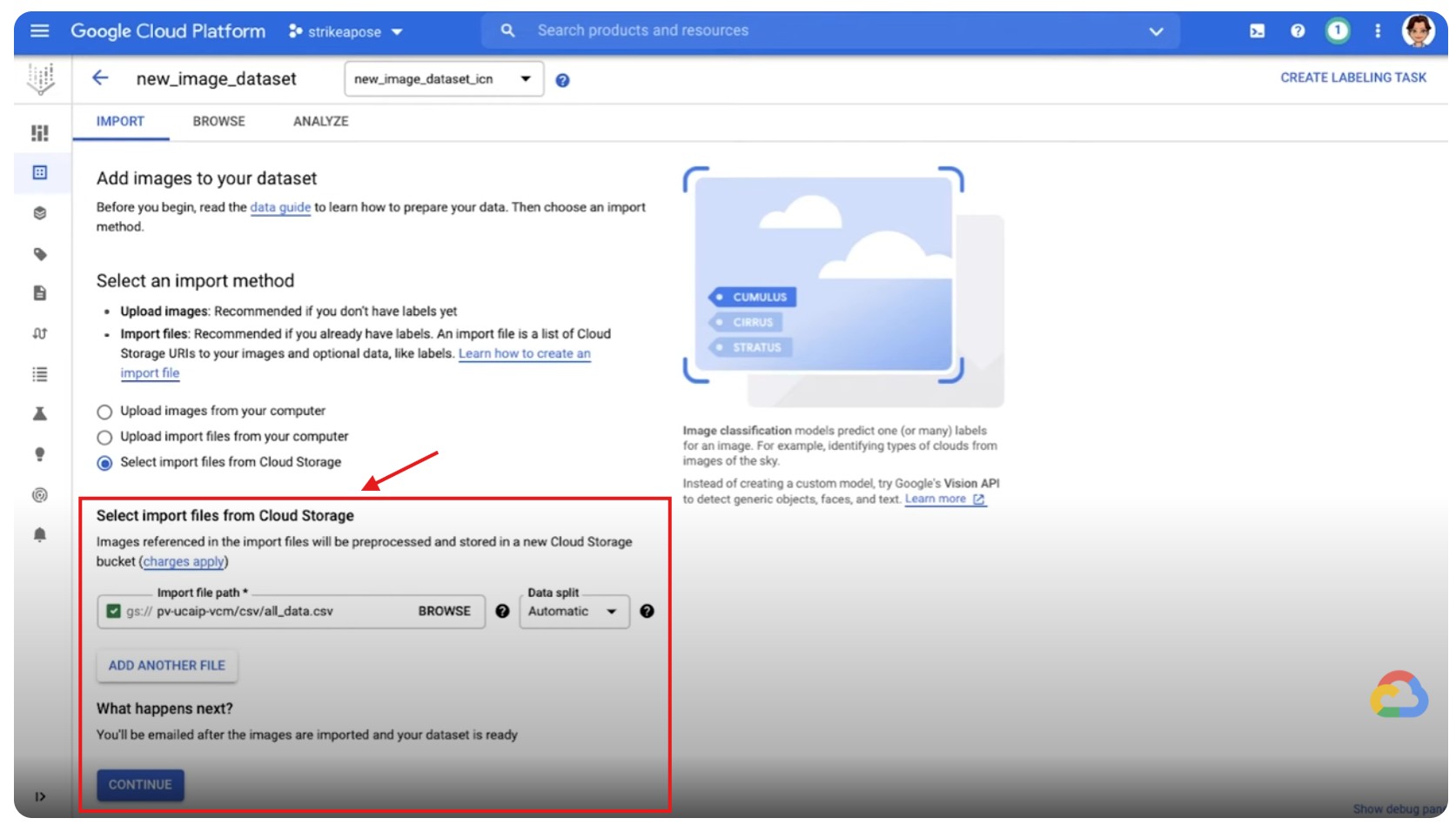This screenshot has height=825, width=1456.
Task: Open the Dashboard icon in left sidebar
Action: point(40,132)
